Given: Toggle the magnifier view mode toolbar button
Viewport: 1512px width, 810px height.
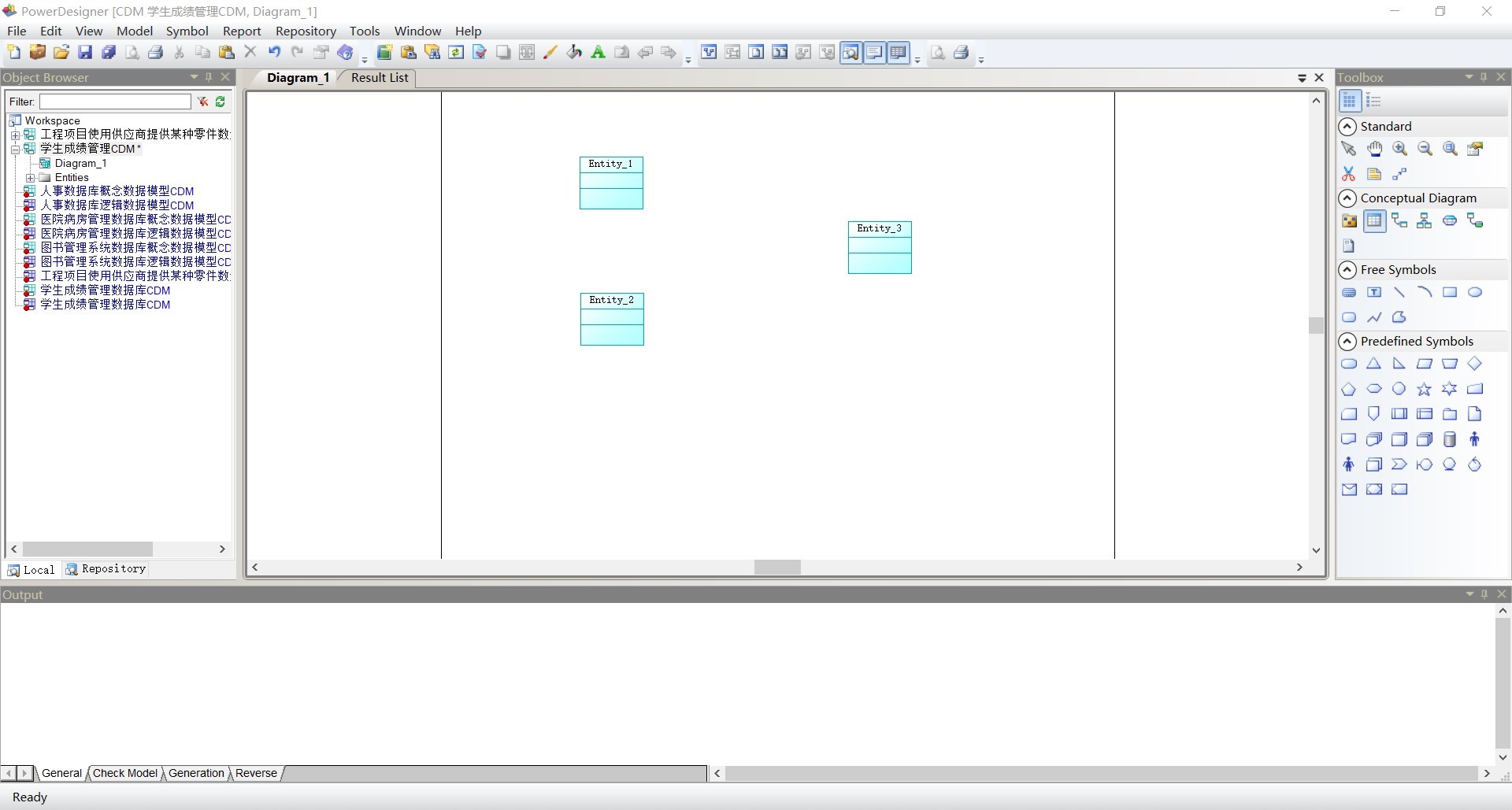Looking at the screenshot, I should pos(852,52).
